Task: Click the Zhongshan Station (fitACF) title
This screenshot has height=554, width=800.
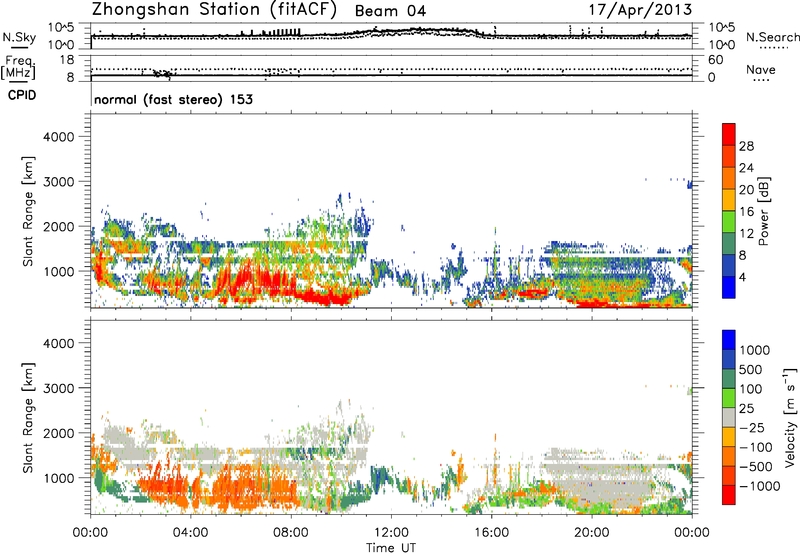Action: click(x=214, y=10)
